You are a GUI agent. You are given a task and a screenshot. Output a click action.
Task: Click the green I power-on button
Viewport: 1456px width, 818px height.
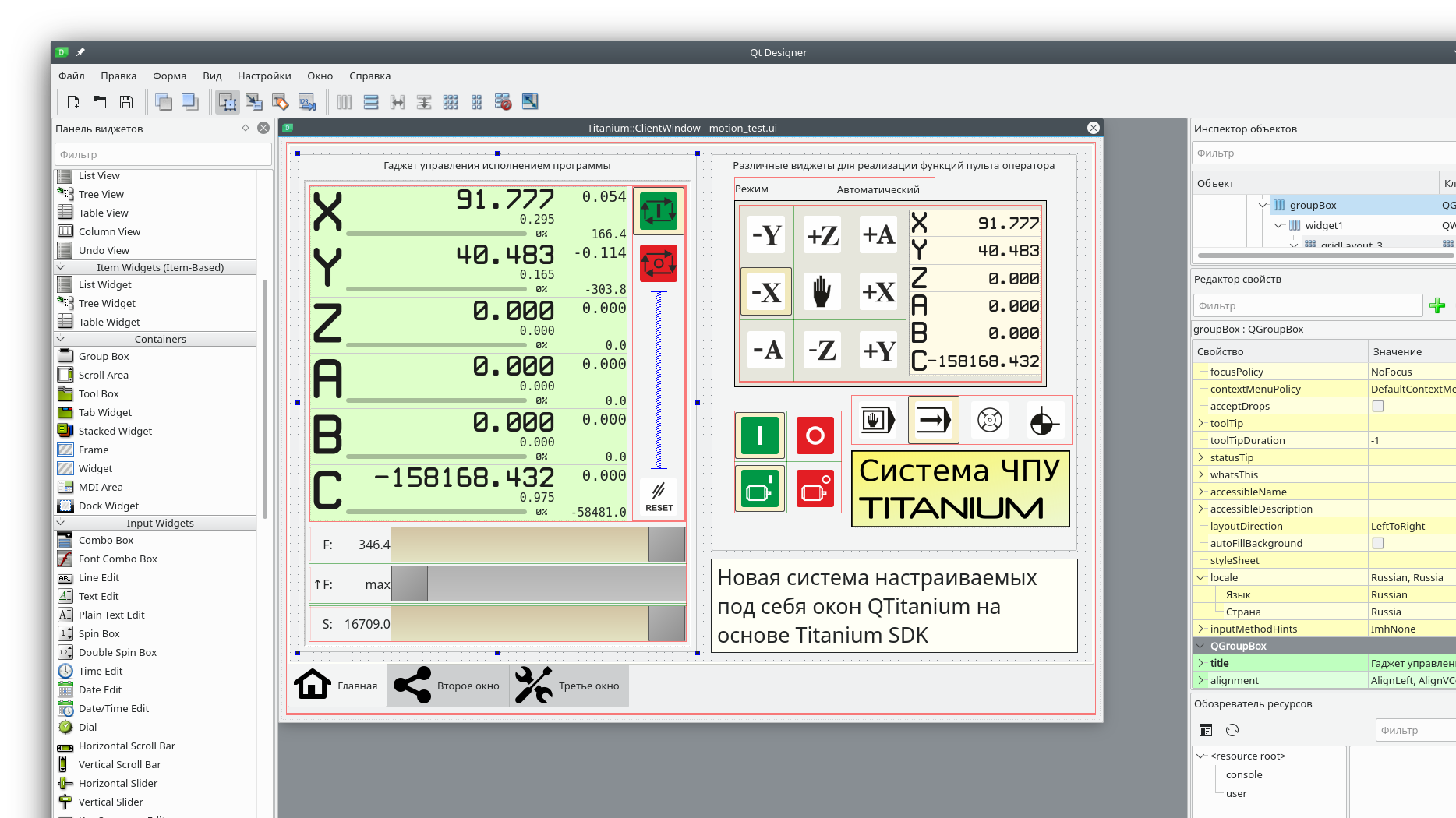pyautogui.click(x=760, y=435)
